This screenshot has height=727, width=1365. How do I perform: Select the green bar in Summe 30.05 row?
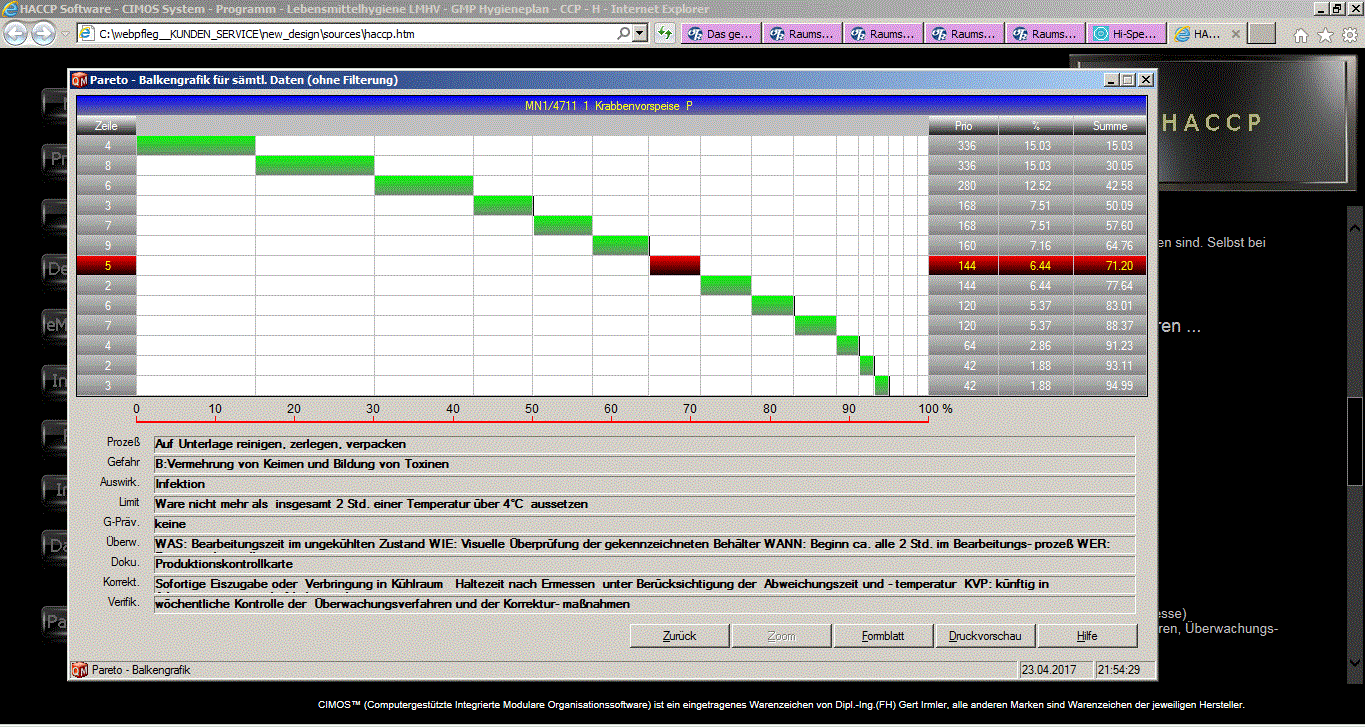pos(315,165)
